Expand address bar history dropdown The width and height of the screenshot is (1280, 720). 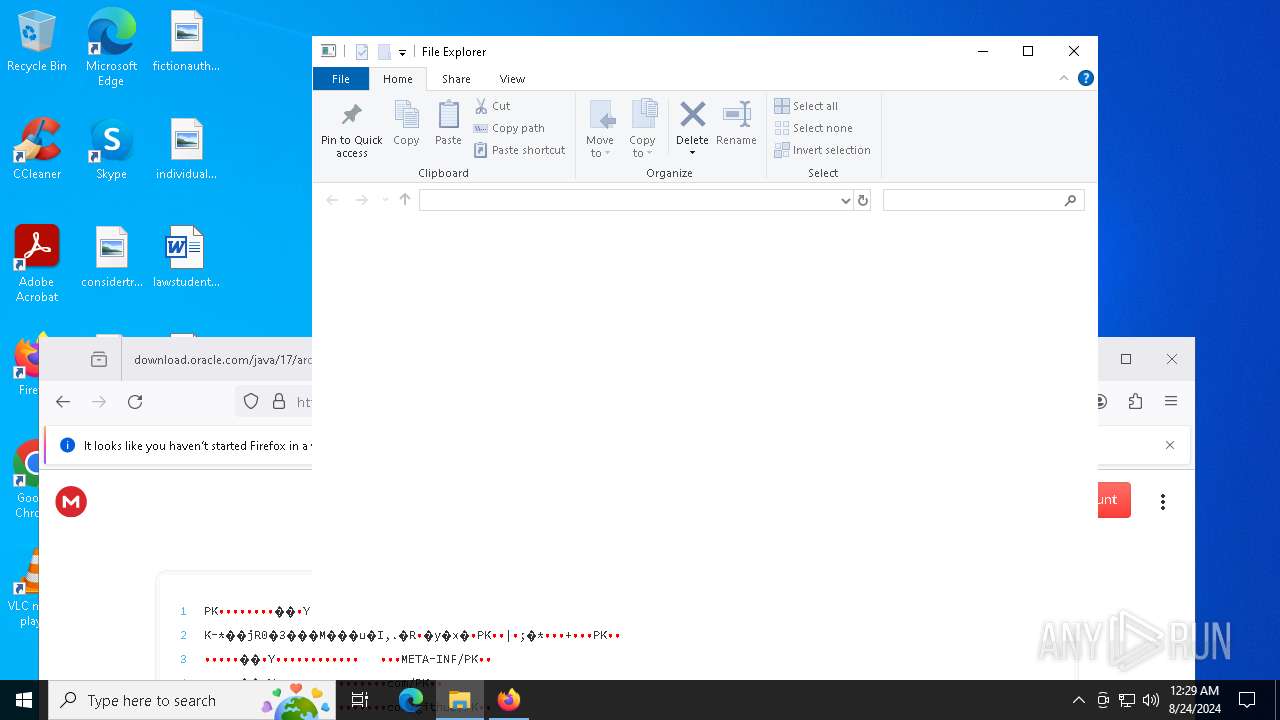point(846,200)
